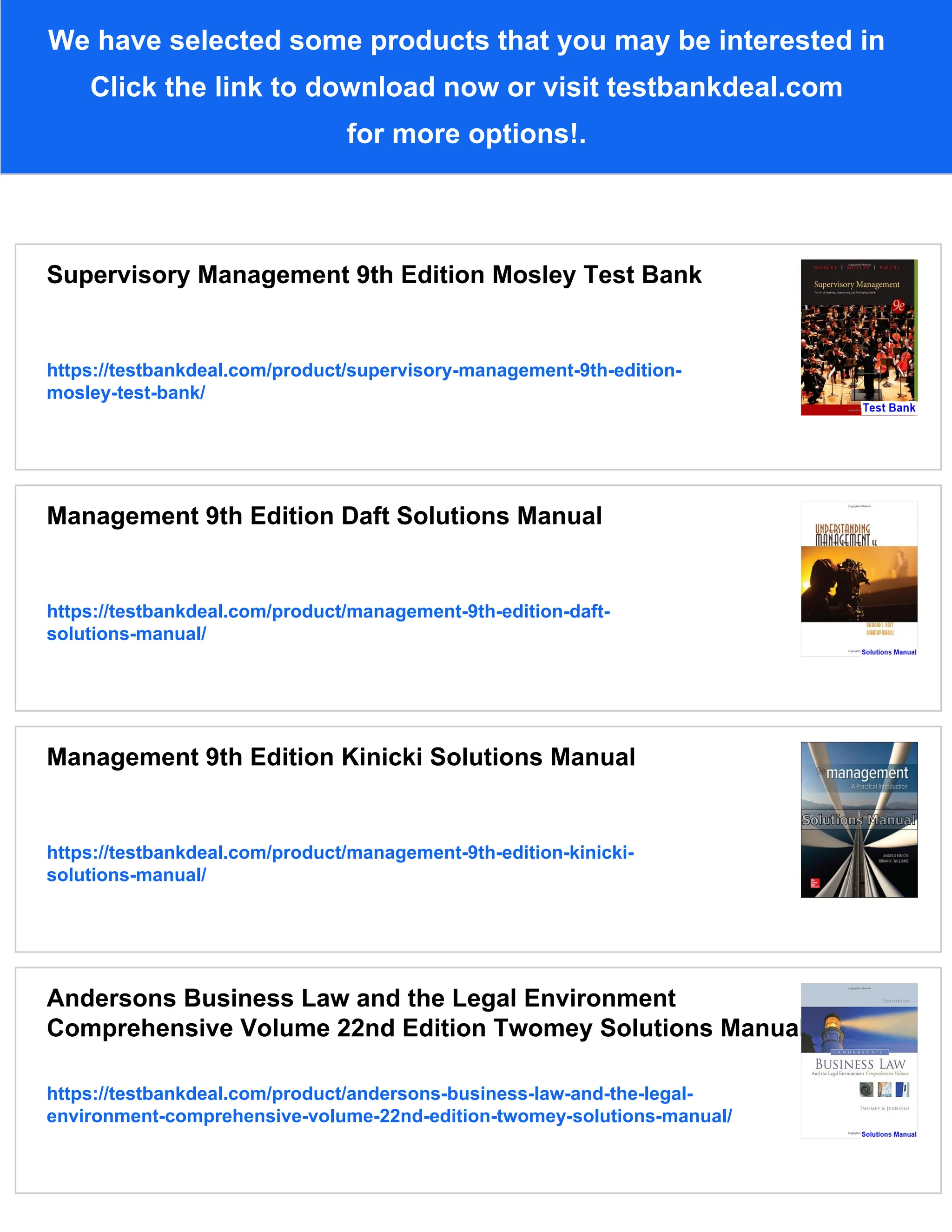Click the 'We have selected some products' headline
The width and height of the screenshot is (952, 1232).
tap(466, 40)
